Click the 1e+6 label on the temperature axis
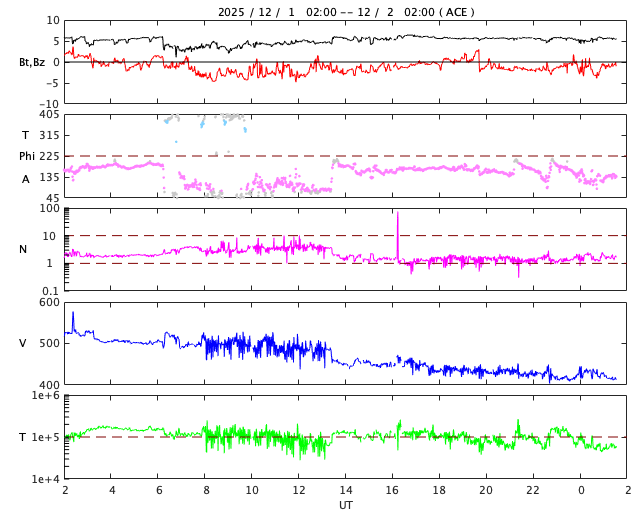640x512 pixels. [x=46, y=396]
